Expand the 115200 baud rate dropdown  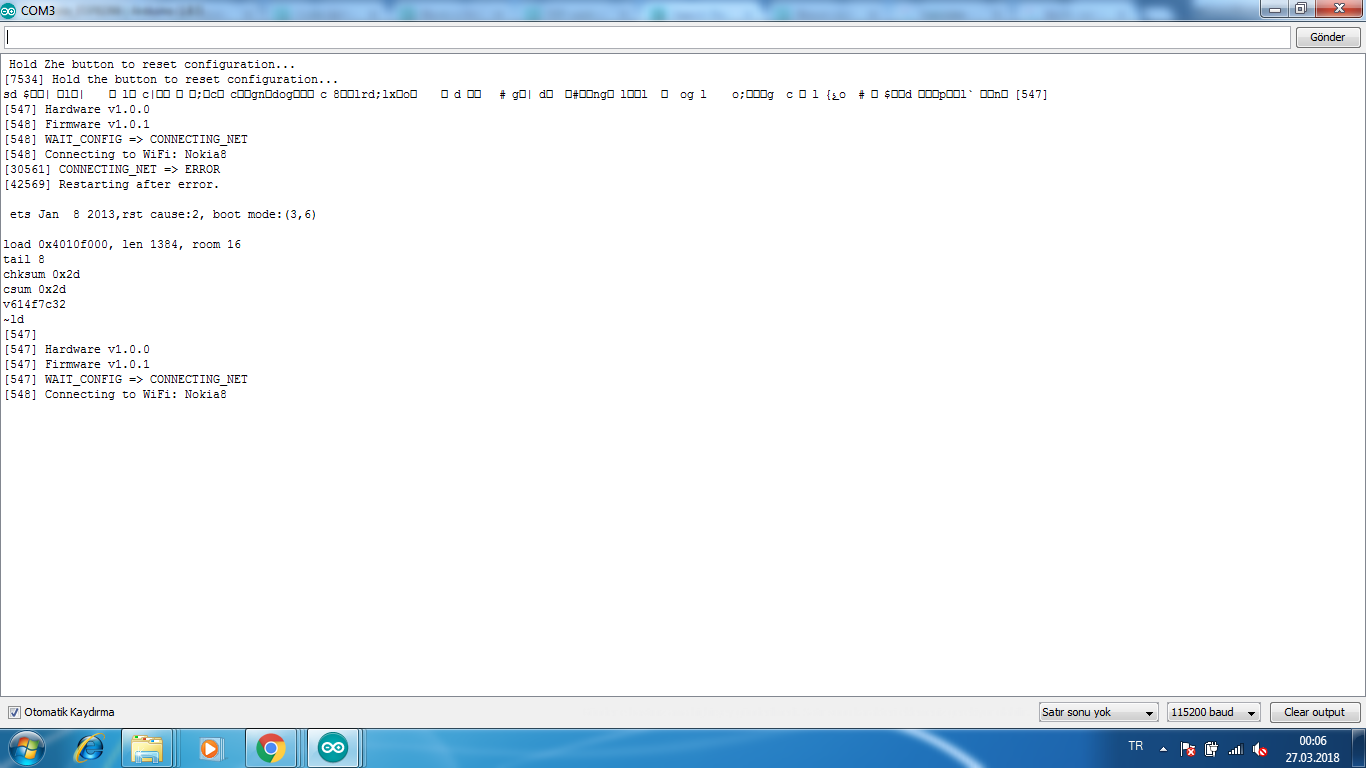[x=1213, y=712]
